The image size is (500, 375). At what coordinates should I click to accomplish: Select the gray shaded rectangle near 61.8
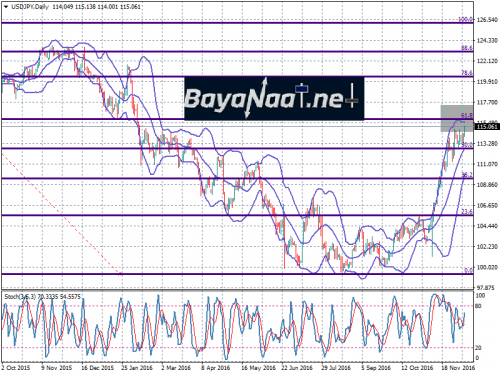(x=457, y=118)
